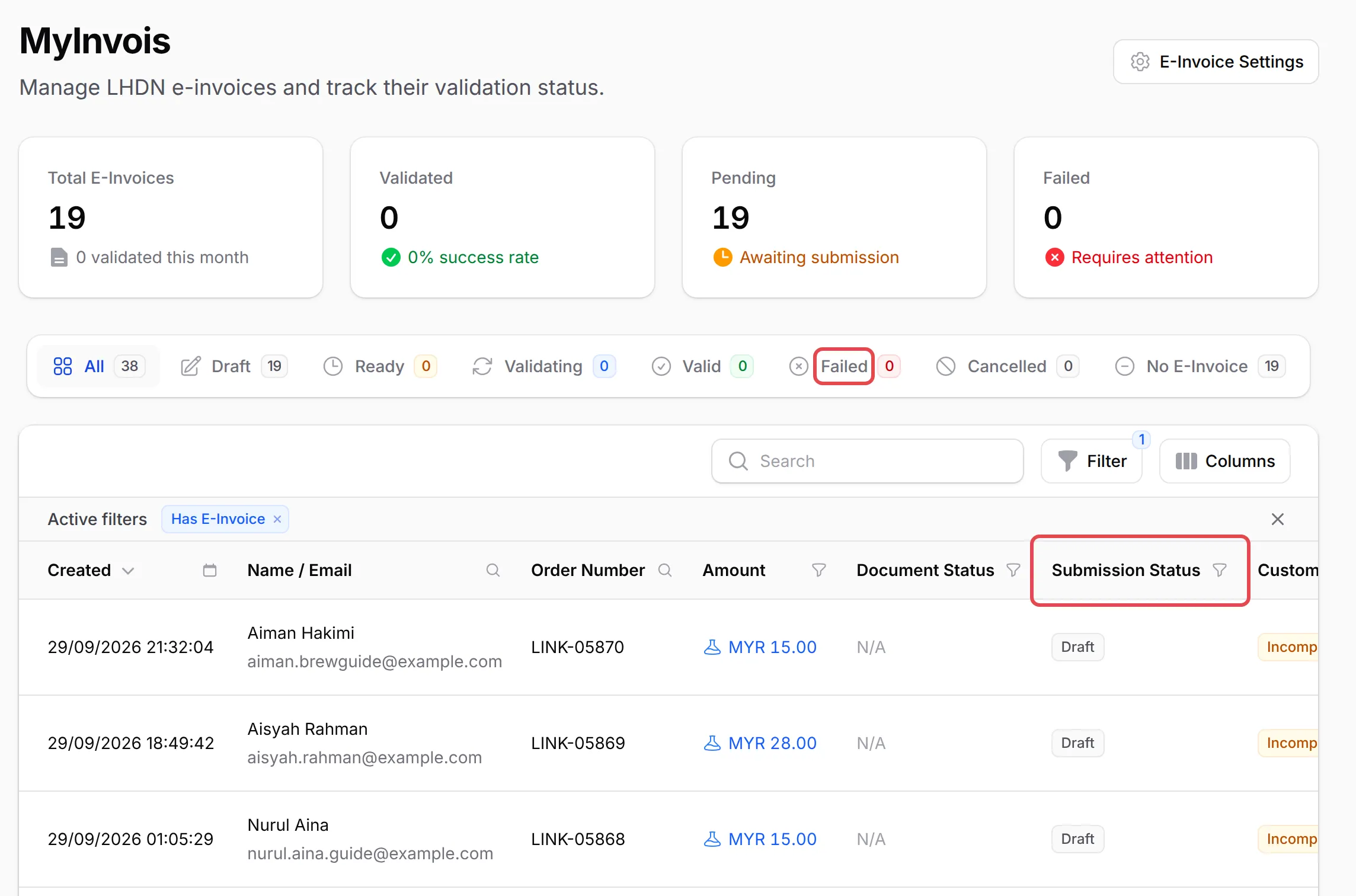The image size is (1356, 896).
Task: Click the Draft badge in Aiman Hakimi's row
Action: point(1077,647)
